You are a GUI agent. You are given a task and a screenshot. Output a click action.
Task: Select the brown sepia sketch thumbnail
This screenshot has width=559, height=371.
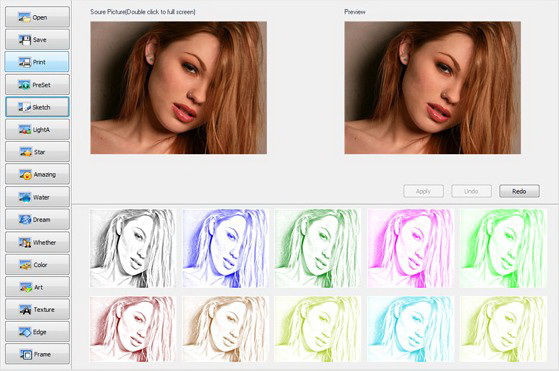(225, 329)
